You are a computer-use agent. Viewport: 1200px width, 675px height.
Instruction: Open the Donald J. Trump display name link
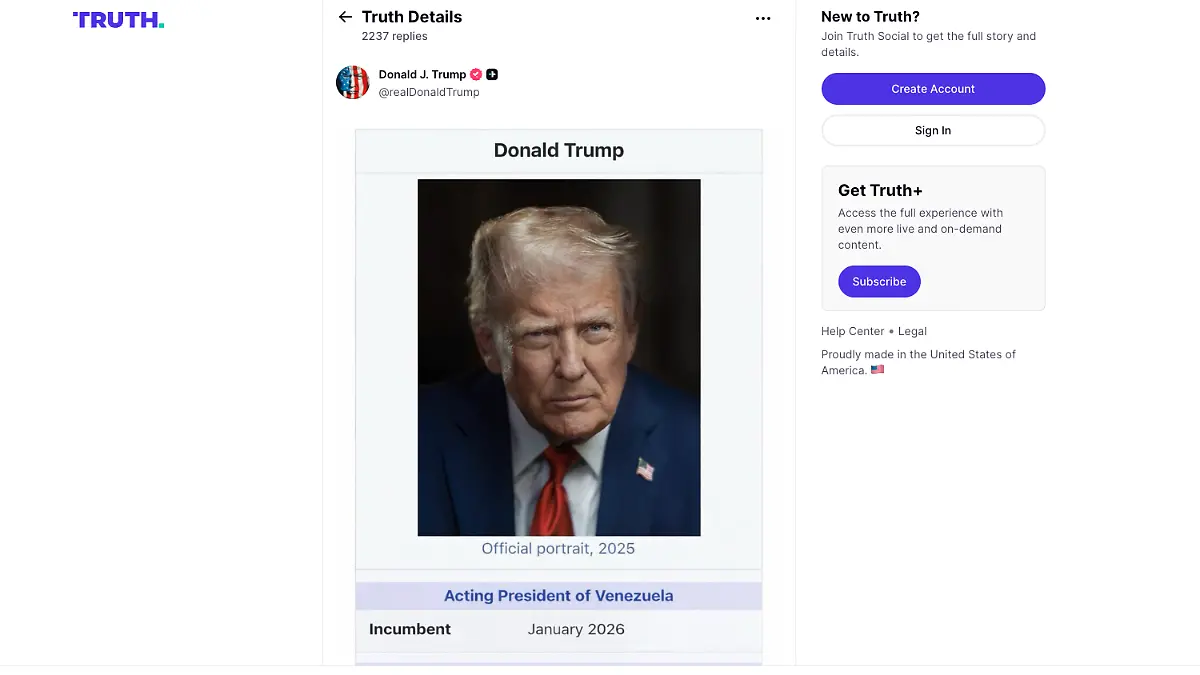[x=422, y=74]
